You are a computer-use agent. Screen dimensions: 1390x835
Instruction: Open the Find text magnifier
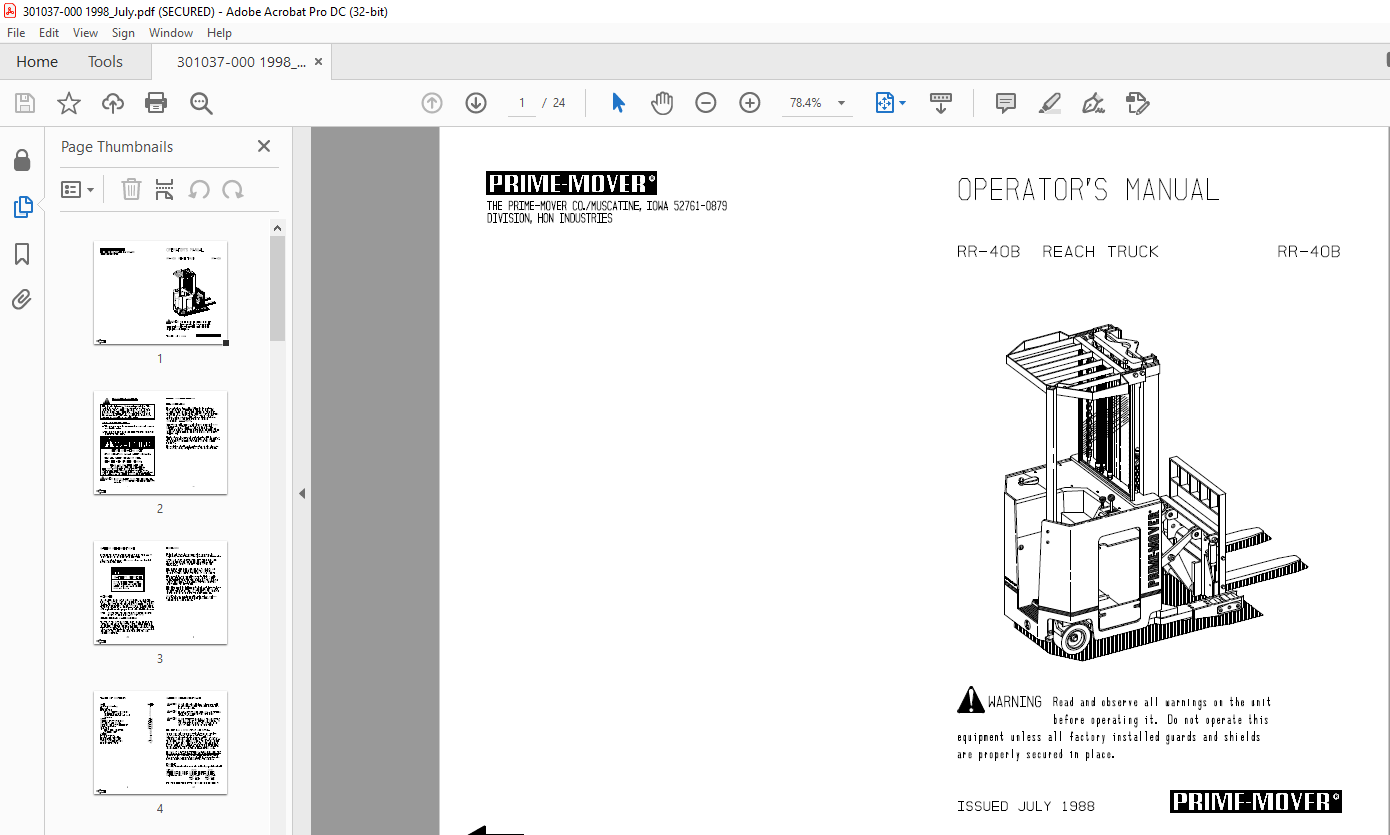(x=201, y=103)
